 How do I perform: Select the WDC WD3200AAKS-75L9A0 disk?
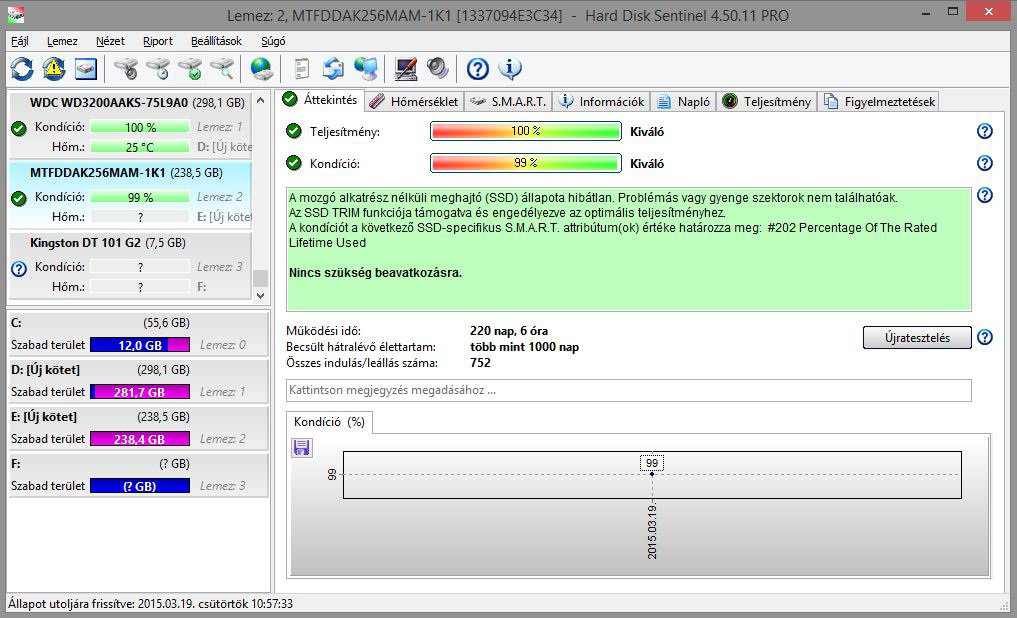[130, 126]
